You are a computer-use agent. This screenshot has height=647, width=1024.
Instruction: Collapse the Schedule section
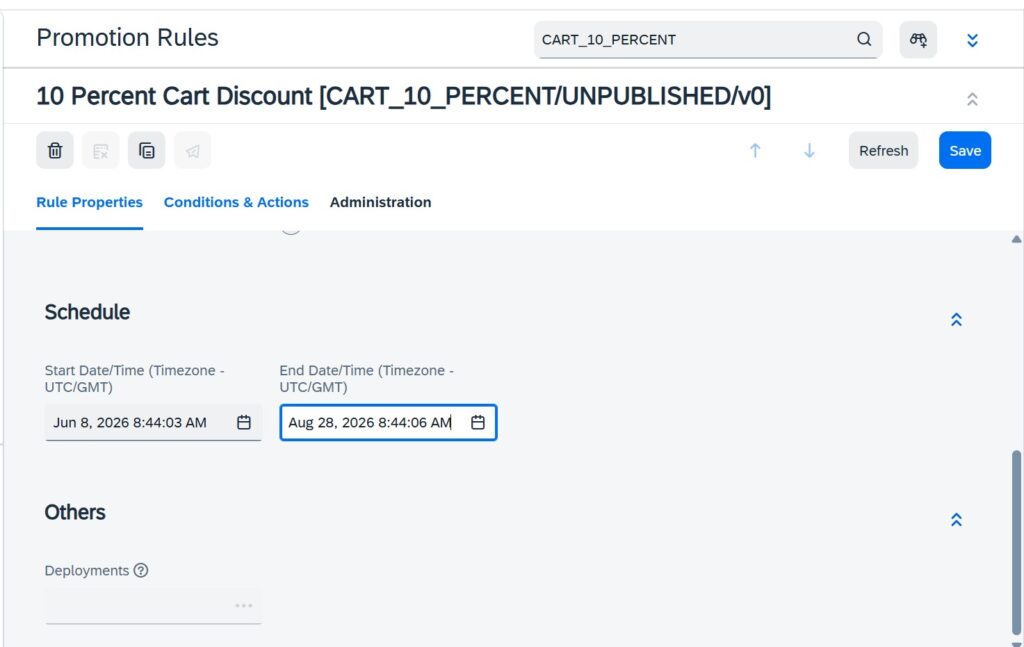pos(956,319)
